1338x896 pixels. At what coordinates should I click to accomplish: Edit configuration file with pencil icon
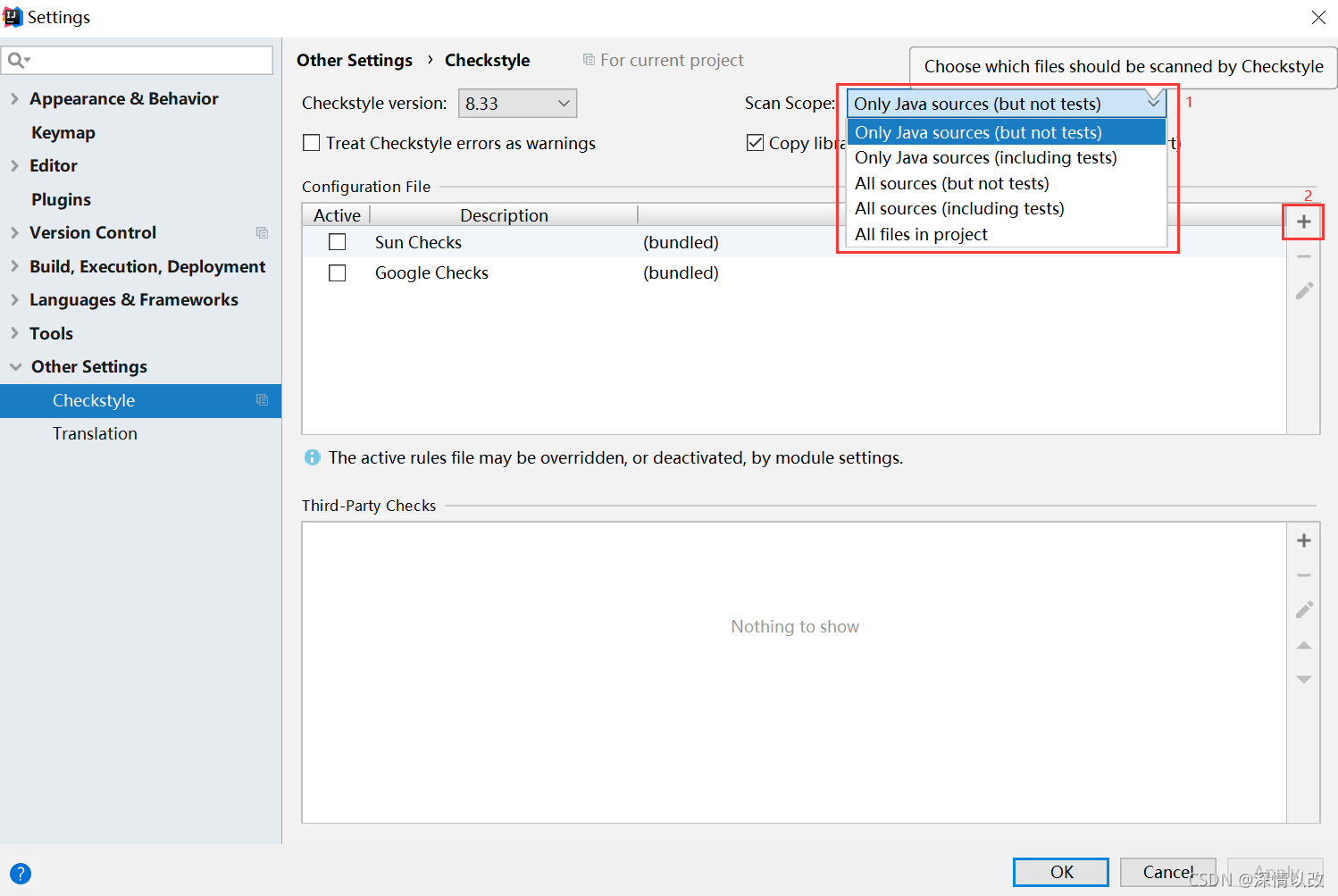[x=1304, y=290]
